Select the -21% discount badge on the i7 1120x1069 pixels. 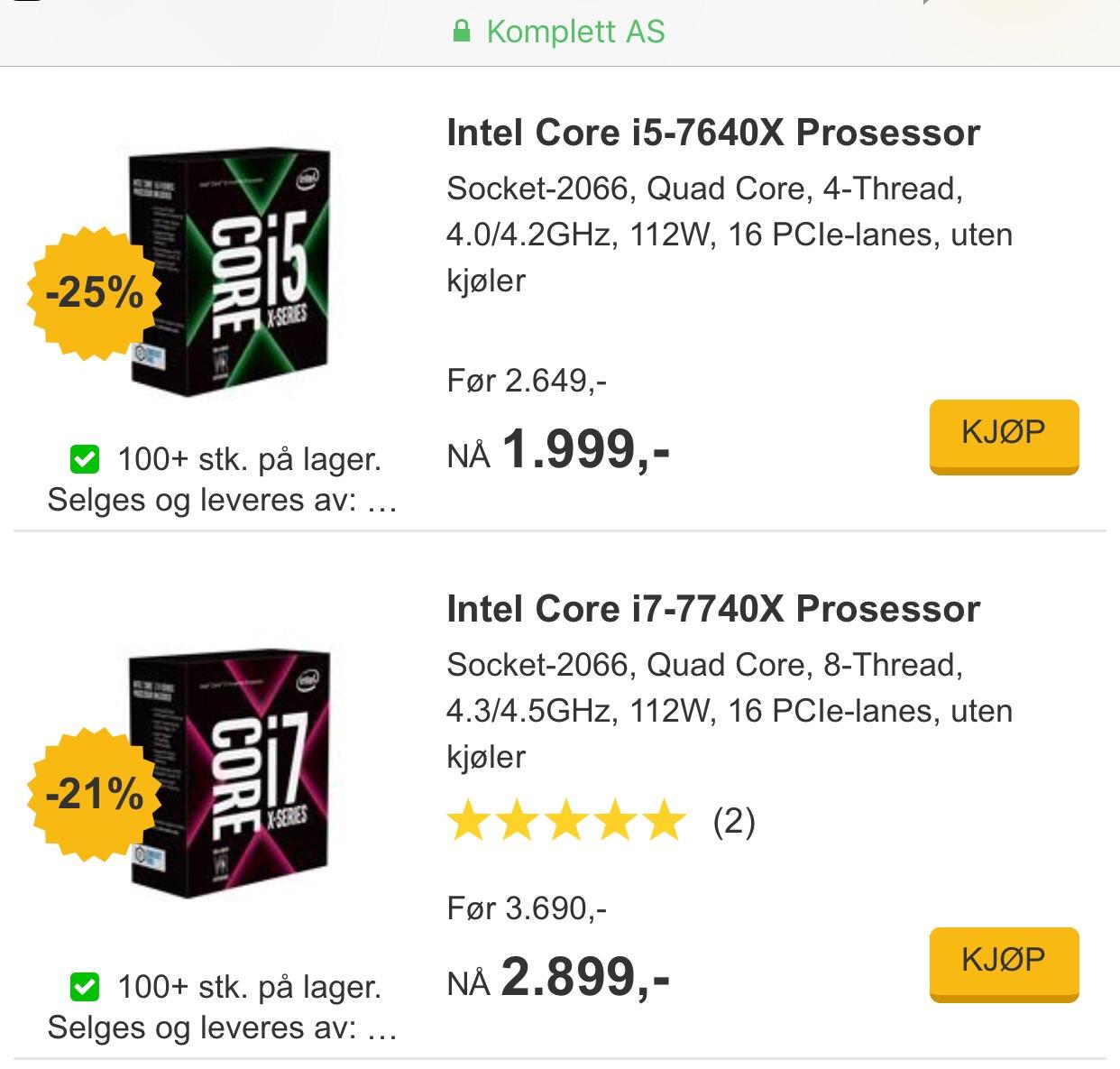pos(96,796)
